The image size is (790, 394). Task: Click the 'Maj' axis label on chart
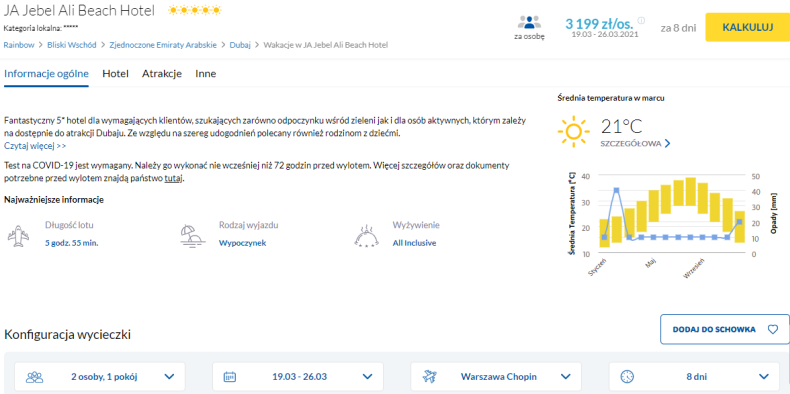[x=650, y=262]
